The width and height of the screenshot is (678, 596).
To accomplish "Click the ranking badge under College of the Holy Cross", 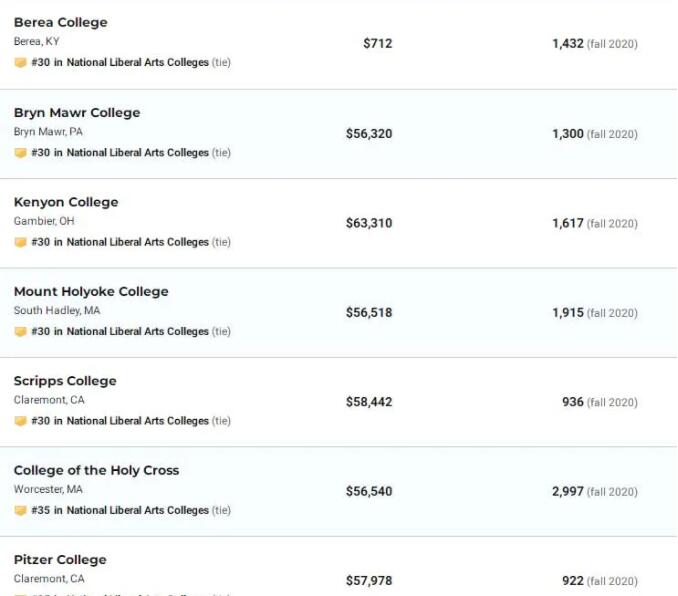I will click(x=20, y=511).
